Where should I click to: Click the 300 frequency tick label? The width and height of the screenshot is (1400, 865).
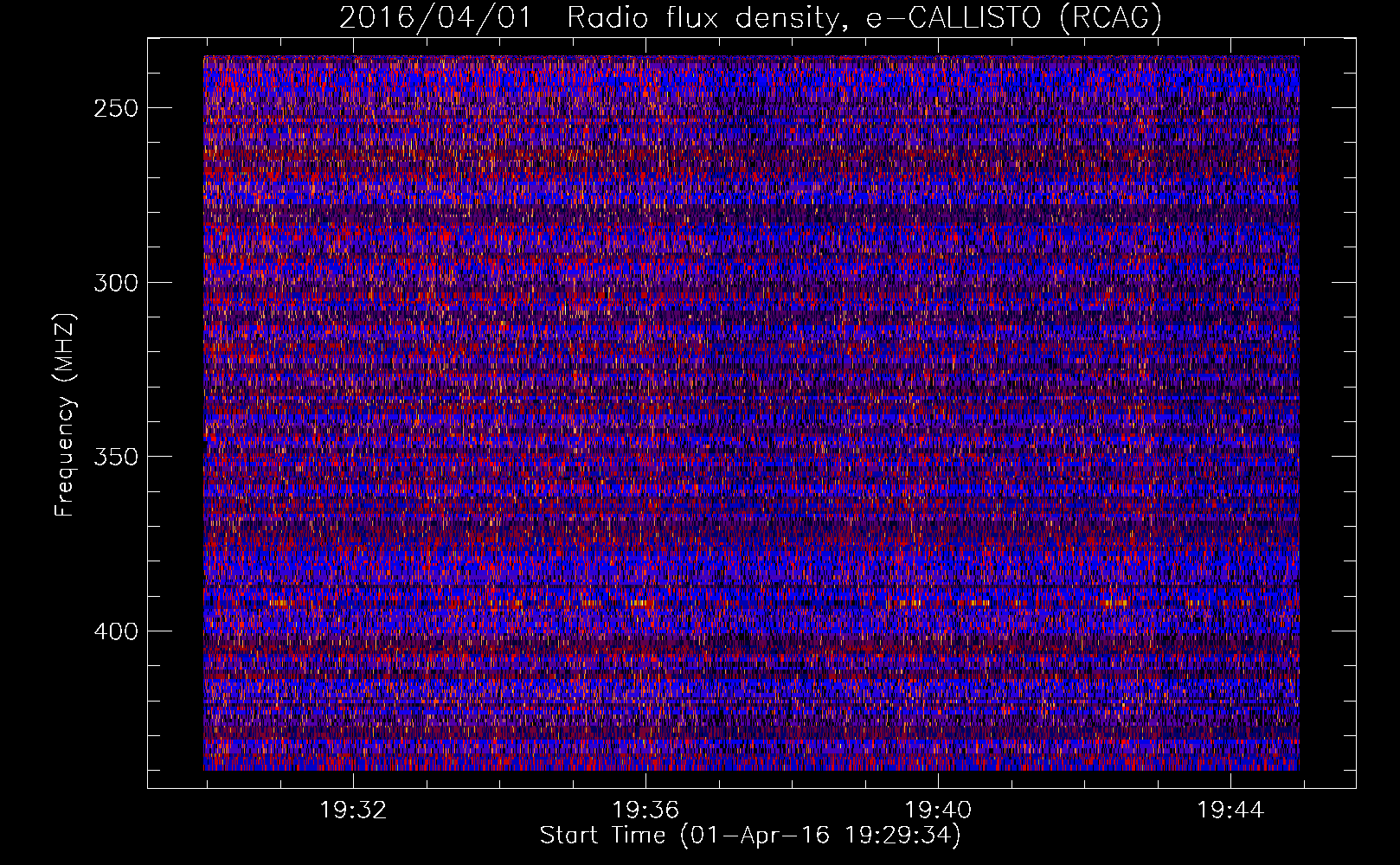point(116,283)
